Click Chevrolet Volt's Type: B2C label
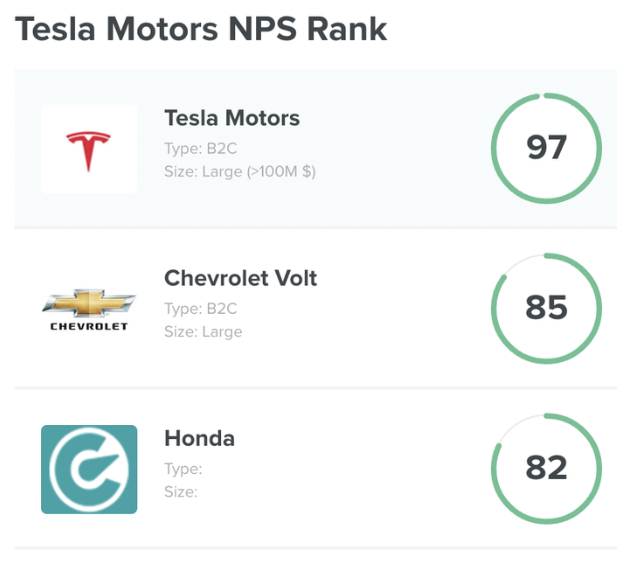The height and width of the screenshot is (562, 636). (x=200, y=309)
